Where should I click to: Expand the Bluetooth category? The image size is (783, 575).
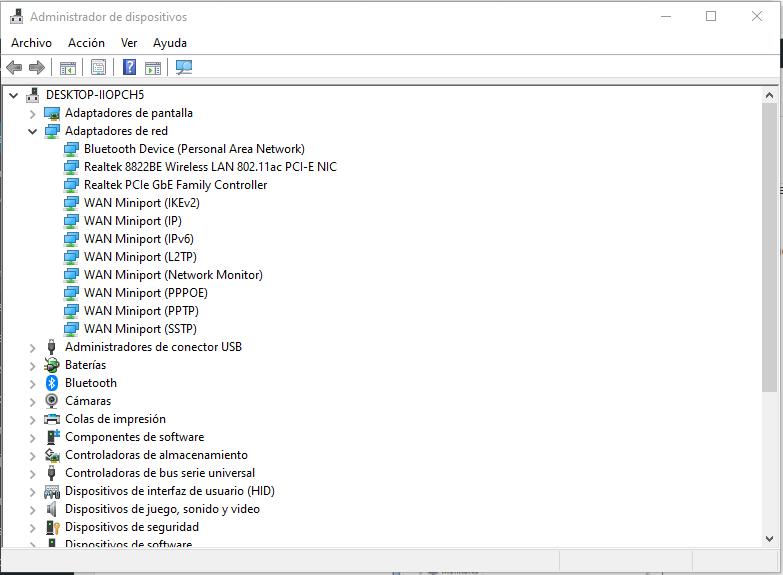click(x=32, y=384)
